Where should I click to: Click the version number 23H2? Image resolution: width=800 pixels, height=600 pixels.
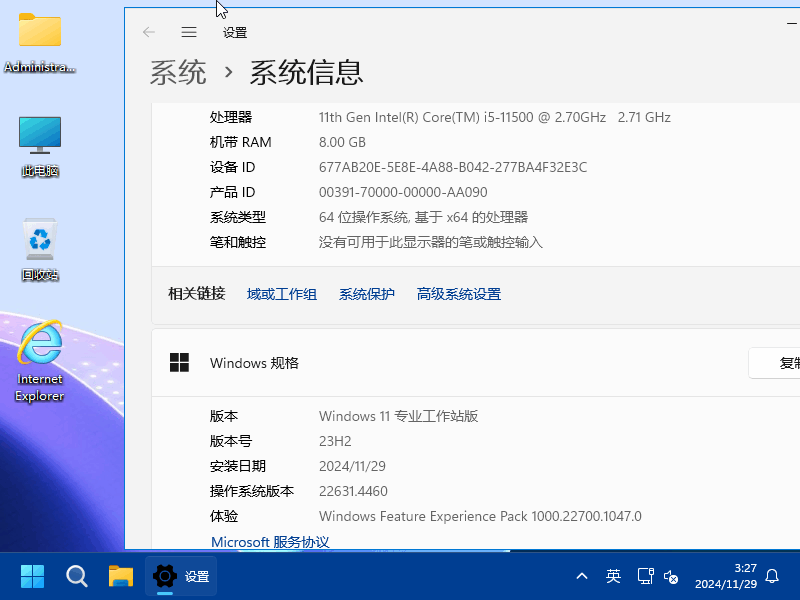pos(335,441)
